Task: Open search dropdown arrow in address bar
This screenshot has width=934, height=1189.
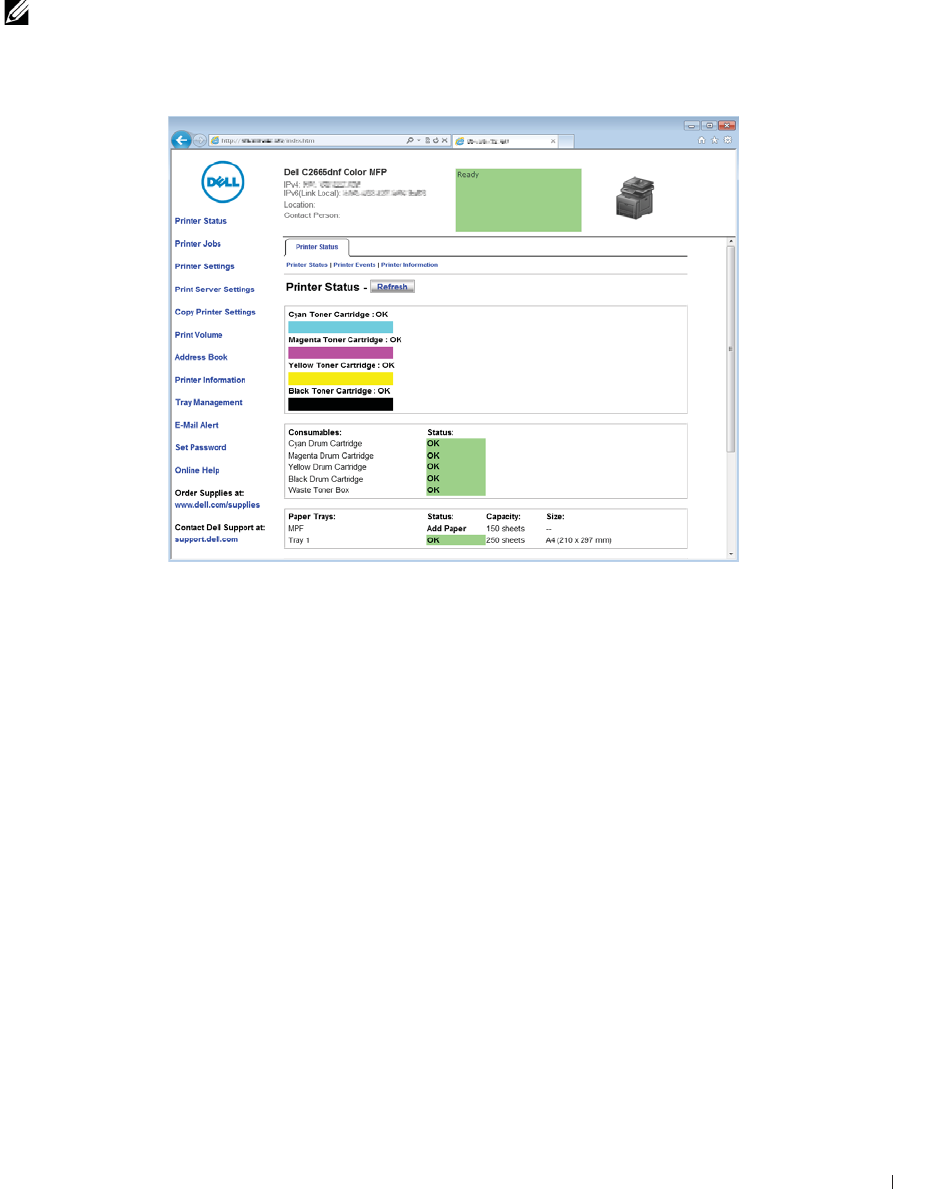Action: coord(418,140)
